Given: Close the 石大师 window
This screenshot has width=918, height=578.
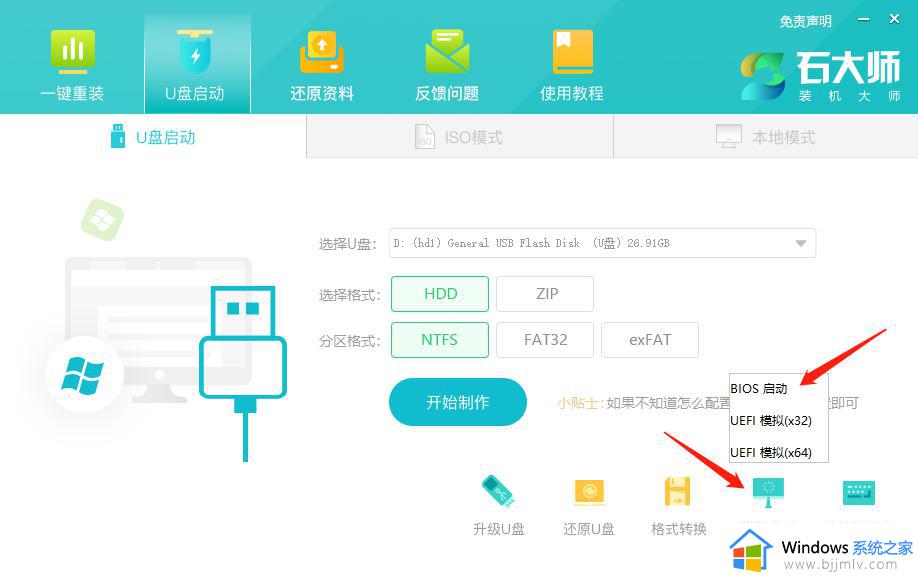Looking at the screenshot, I should click(895, 19).
